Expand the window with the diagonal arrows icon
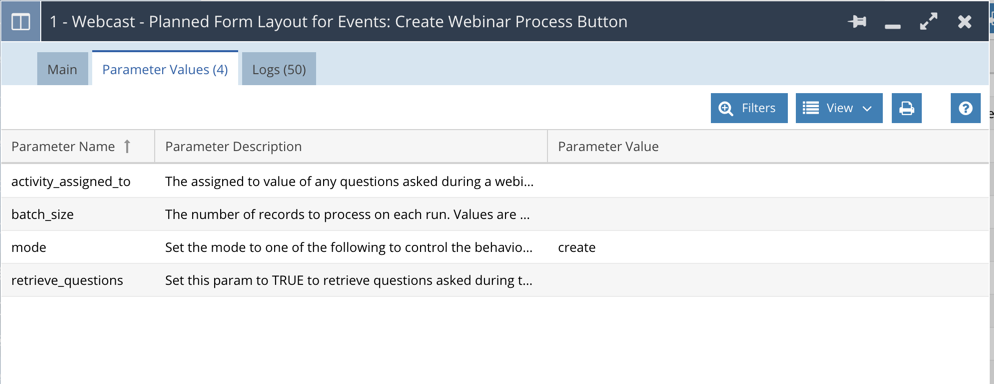Viewport: 994px width, 384px height. click(x=929, y=22)
